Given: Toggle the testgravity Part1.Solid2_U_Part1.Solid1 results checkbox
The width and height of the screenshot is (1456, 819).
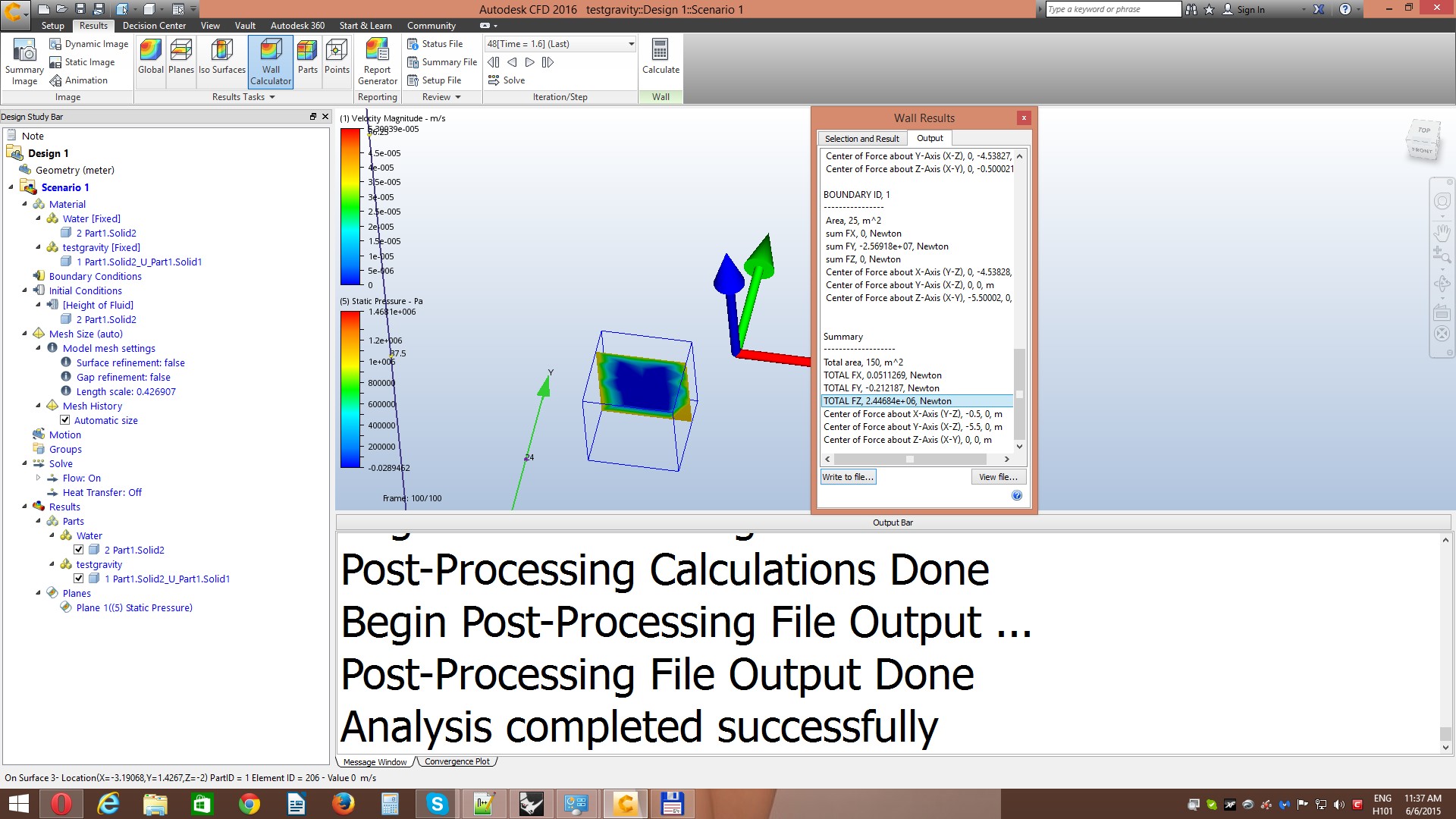Looking at the screenshot, I should click(x=79, y=579).
